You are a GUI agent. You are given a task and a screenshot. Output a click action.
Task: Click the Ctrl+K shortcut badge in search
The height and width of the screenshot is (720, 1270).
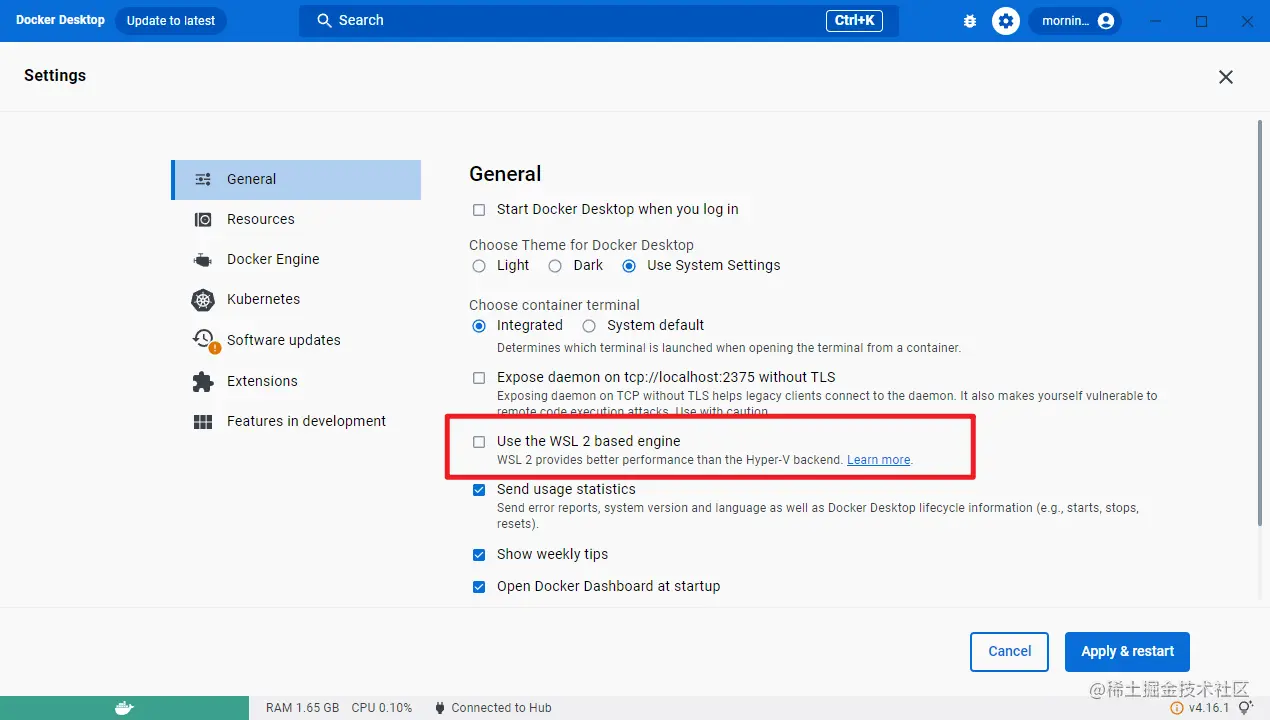point(855,20)
